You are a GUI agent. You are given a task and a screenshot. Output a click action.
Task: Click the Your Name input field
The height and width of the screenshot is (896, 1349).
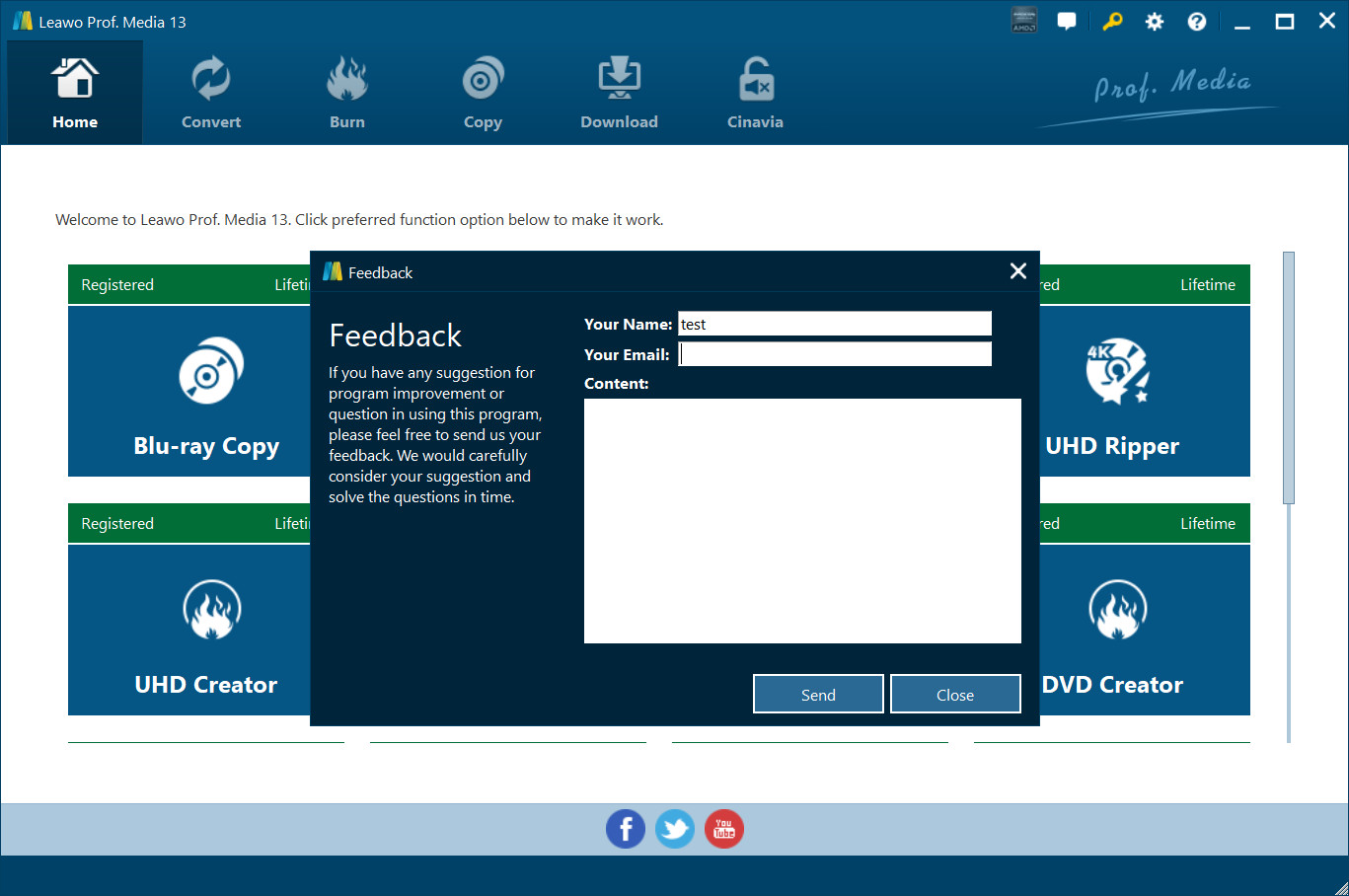834,324
